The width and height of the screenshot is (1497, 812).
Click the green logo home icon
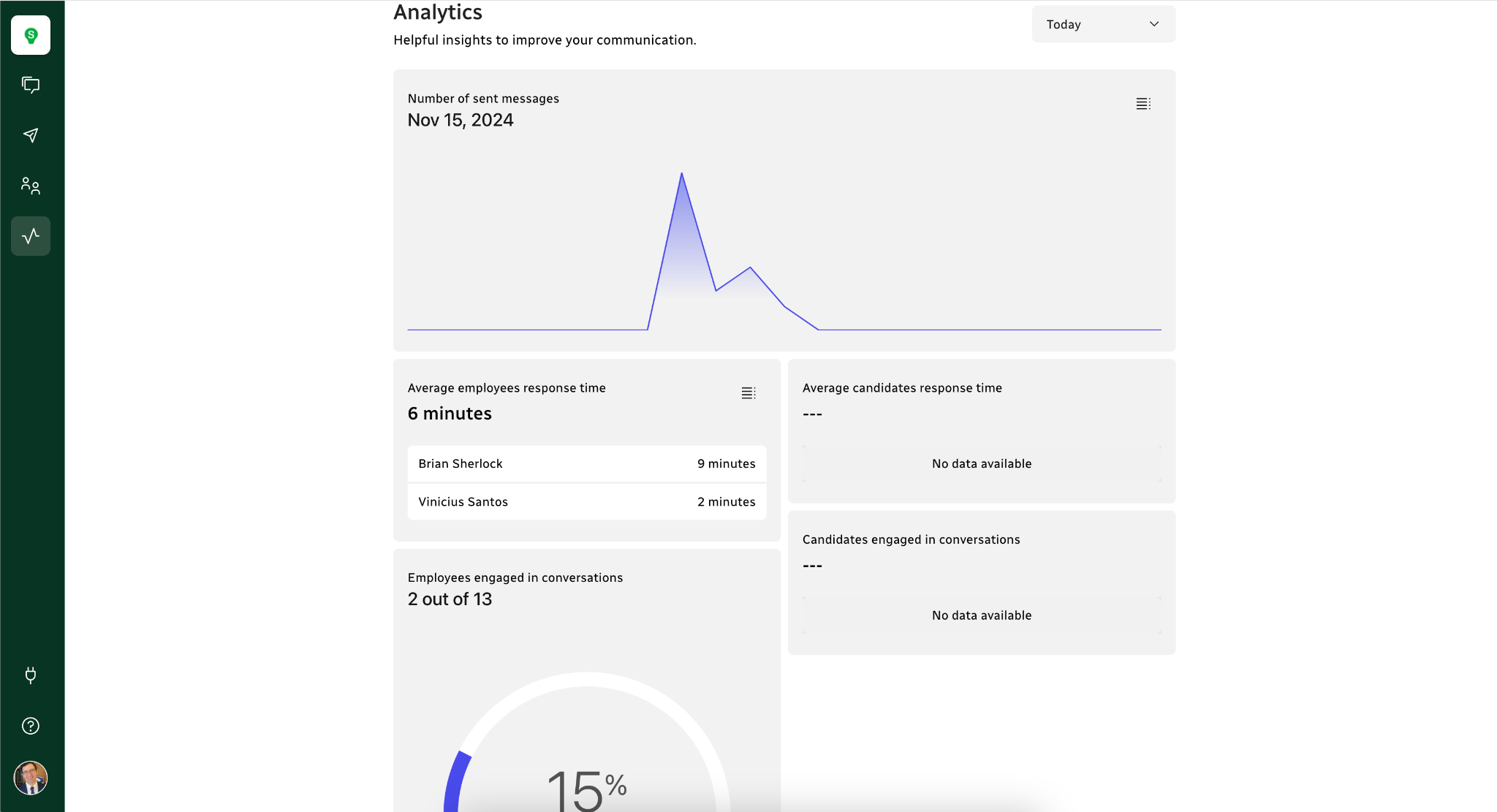31,35
